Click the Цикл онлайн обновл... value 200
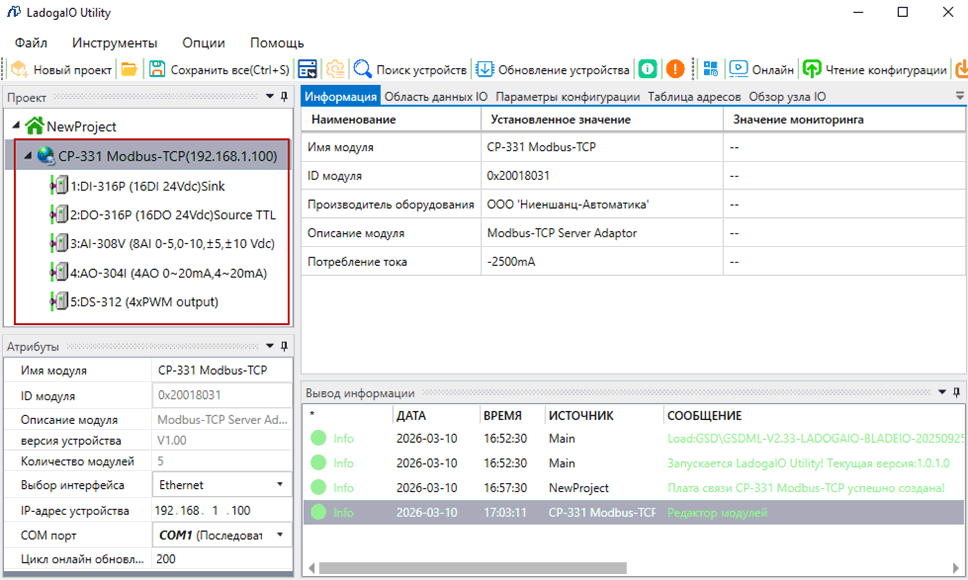 (x=221, y=558)
